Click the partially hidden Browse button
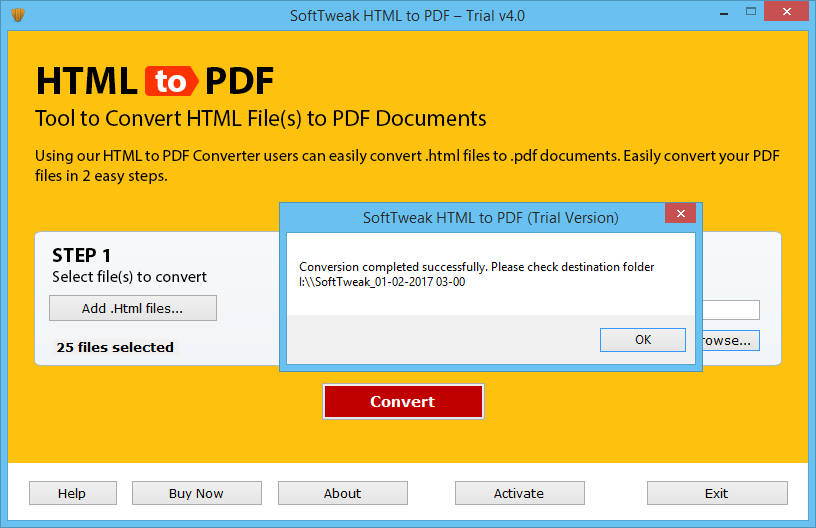816x528 pixels. point(731,341)
